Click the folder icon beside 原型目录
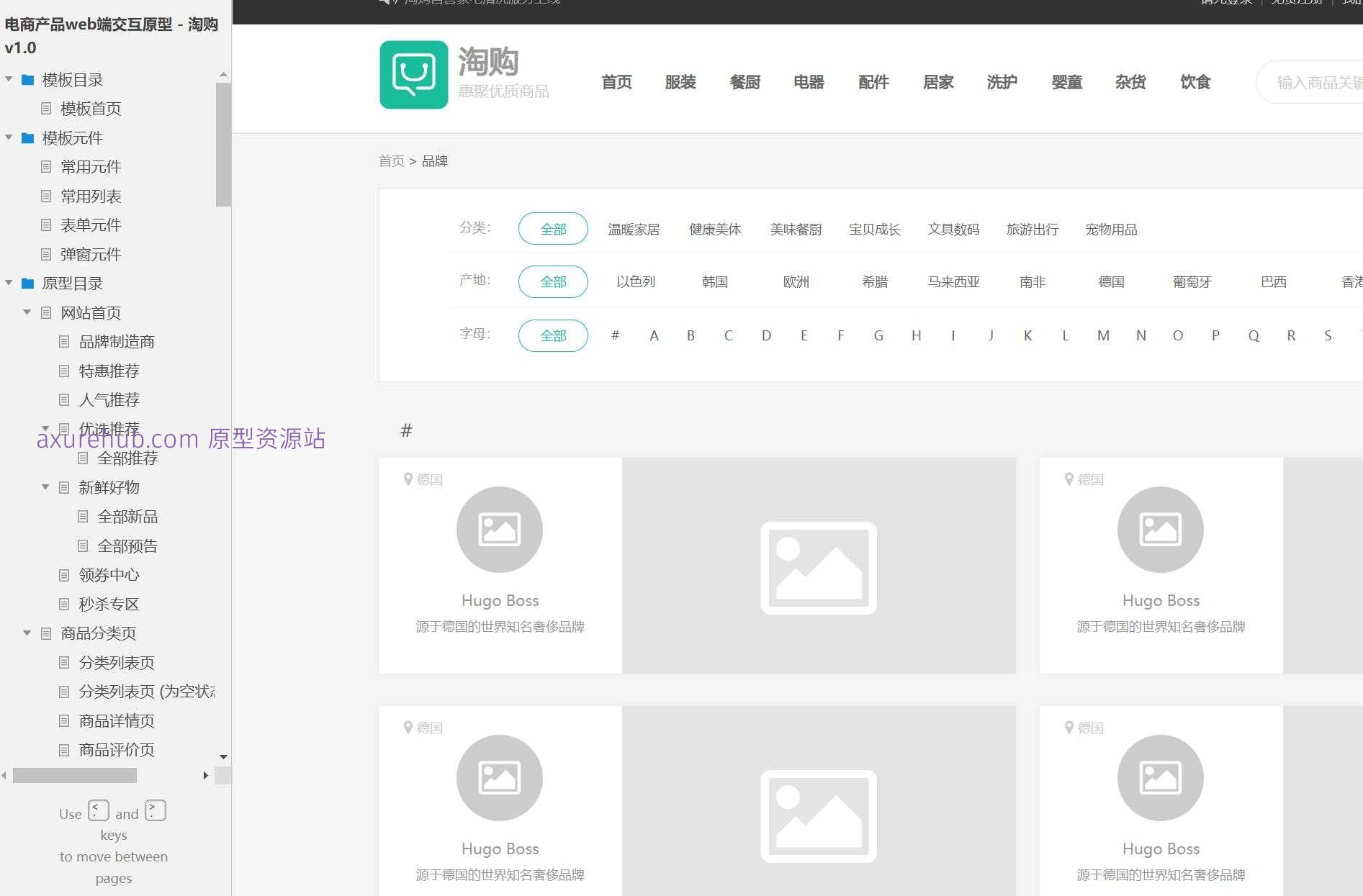Image resolution: width=1363 pixels, height=896 pixels. [27, 284]
